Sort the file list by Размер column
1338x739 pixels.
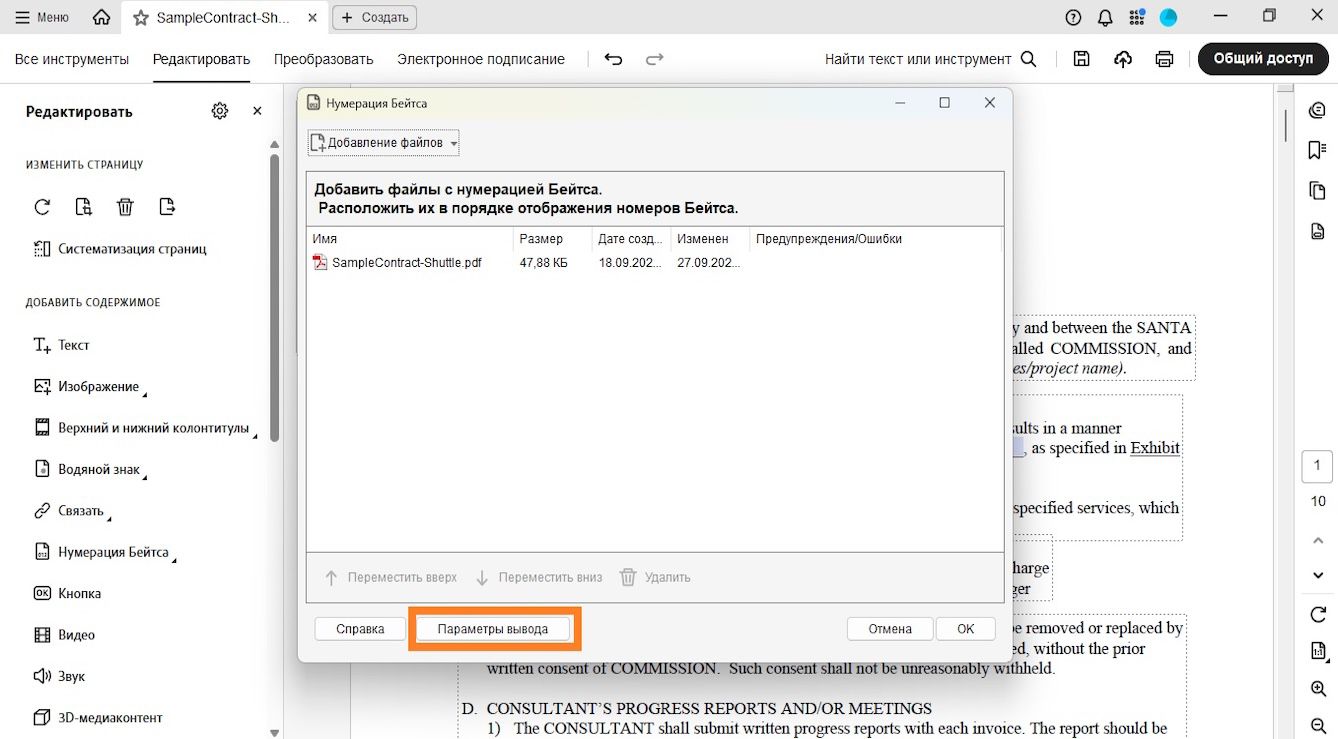[x=553, y=239]
